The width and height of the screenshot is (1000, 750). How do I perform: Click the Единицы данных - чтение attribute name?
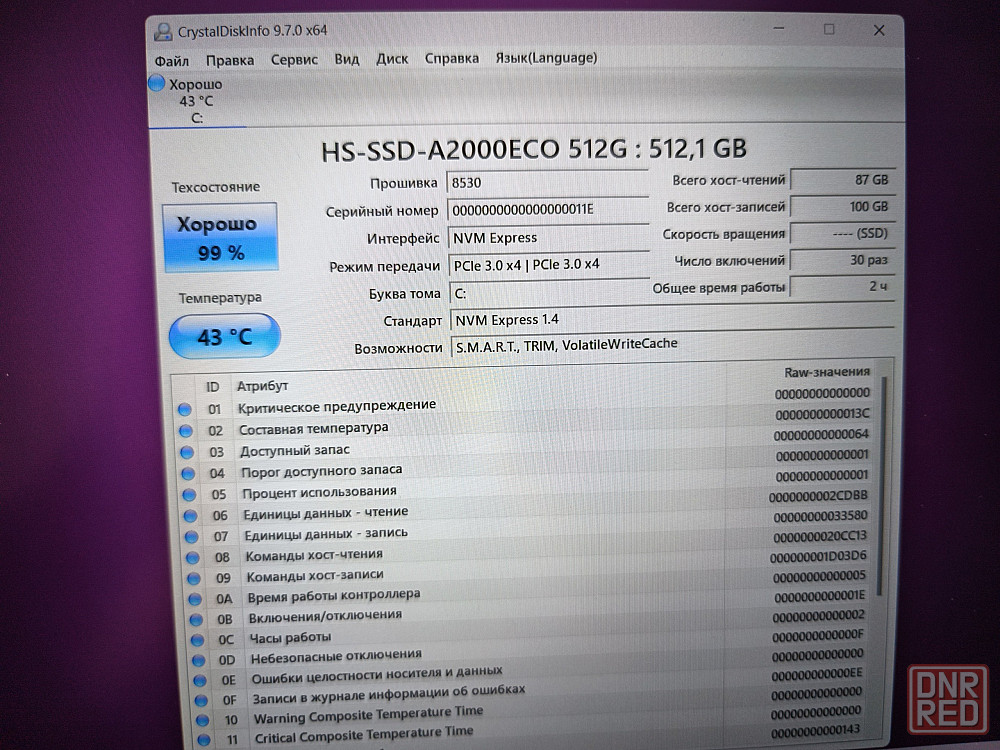[x=325, y=513]
